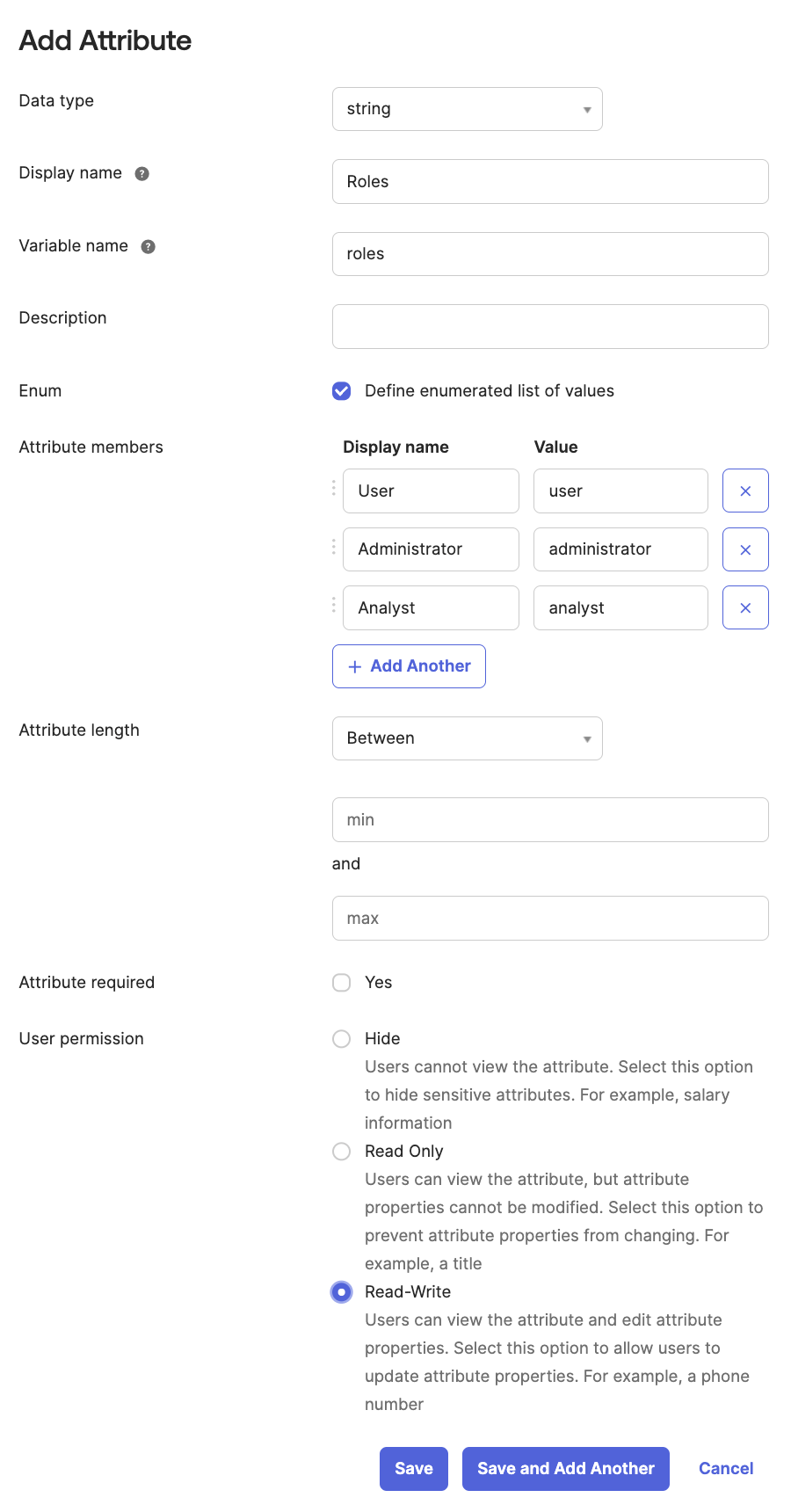
Task: Click the Cancel link
Action: coord(725,1468)
